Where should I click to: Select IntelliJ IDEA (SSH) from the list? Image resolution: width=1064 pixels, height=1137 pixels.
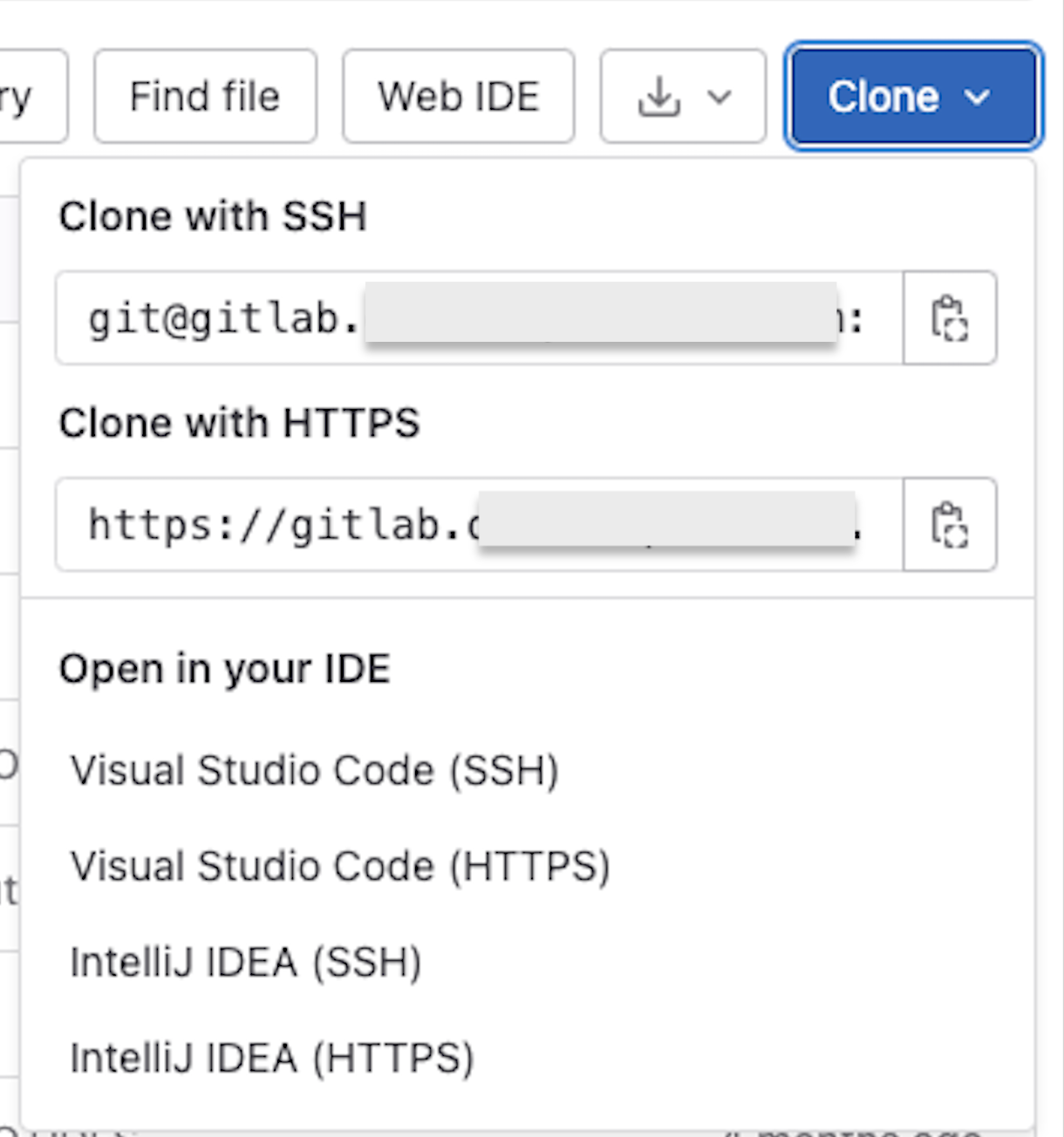point(245,963)
